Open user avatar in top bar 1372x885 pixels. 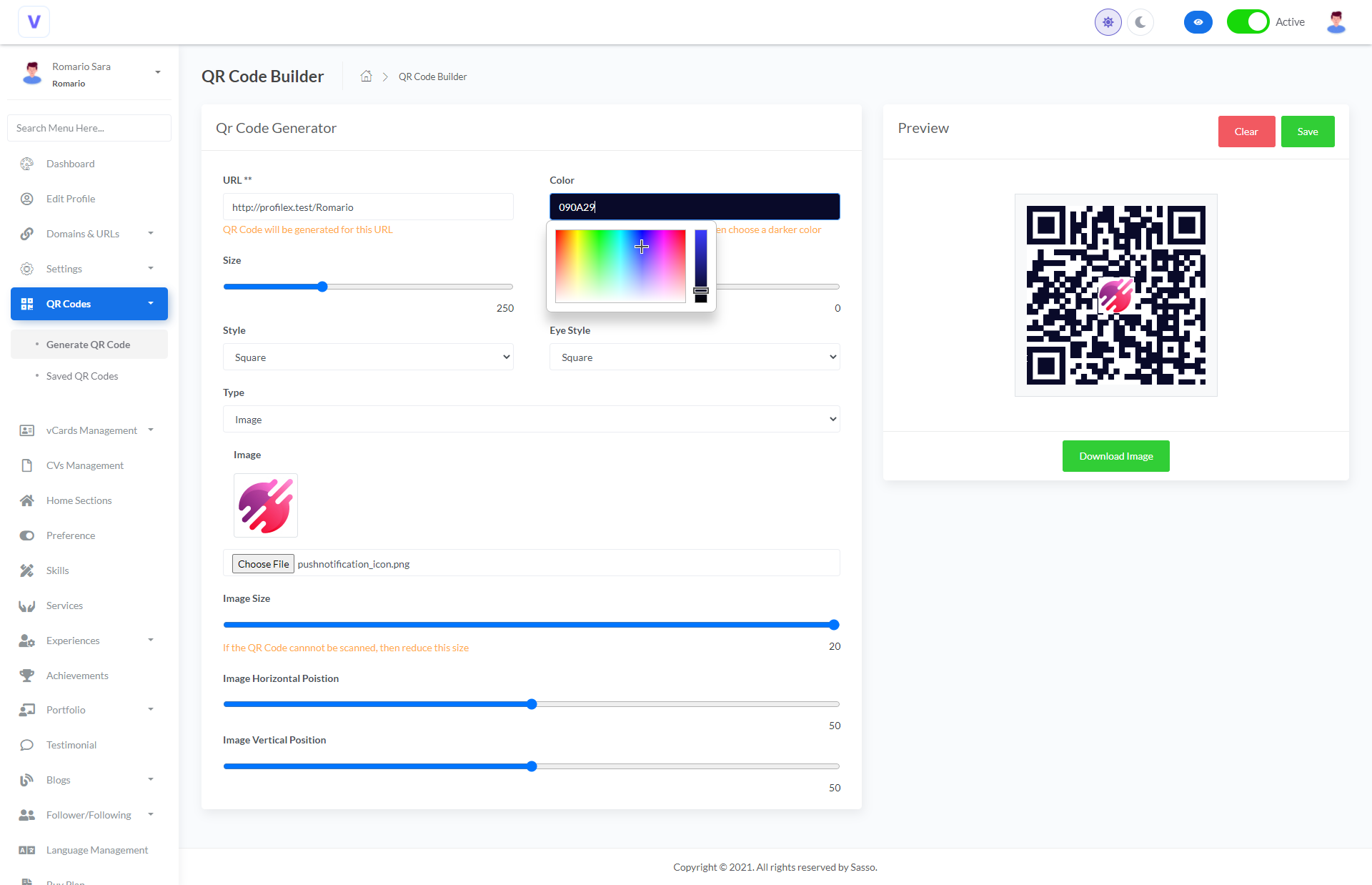pos(1336,22)
